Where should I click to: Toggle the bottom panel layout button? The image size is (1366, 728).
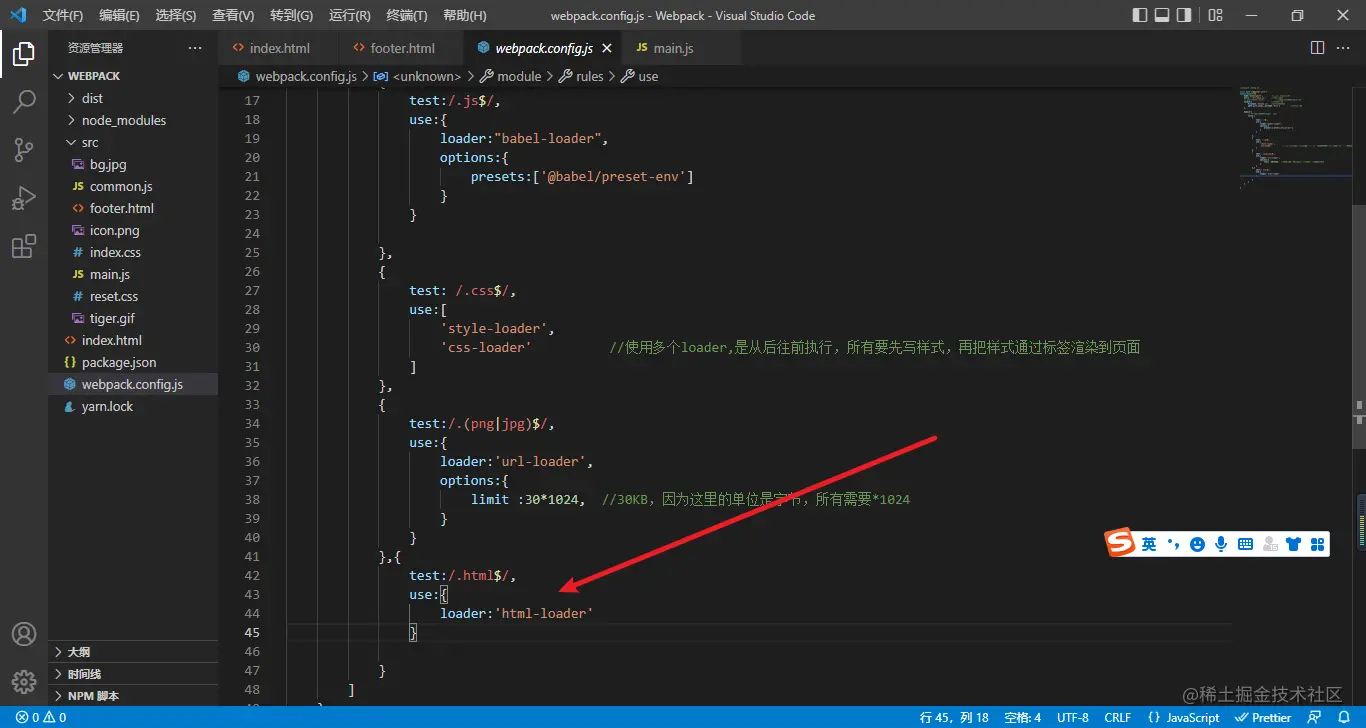1162,15
